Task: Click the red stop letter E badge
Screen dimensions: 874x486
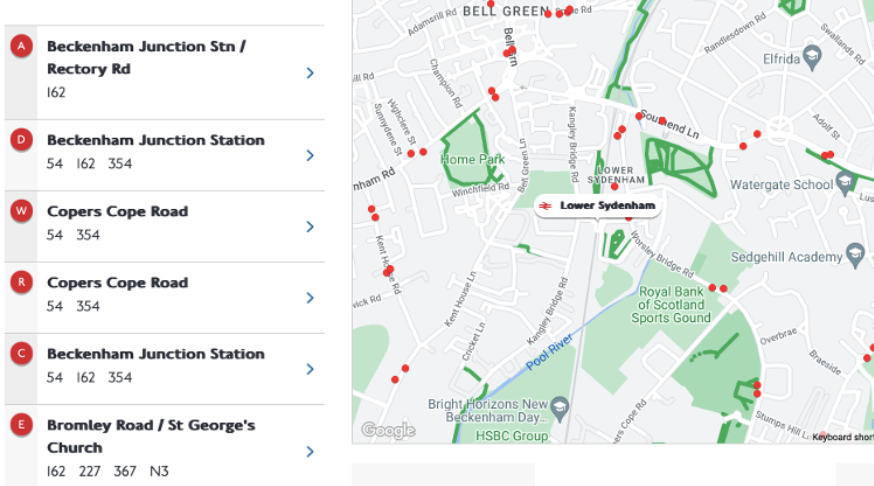Action: [21, 425]
